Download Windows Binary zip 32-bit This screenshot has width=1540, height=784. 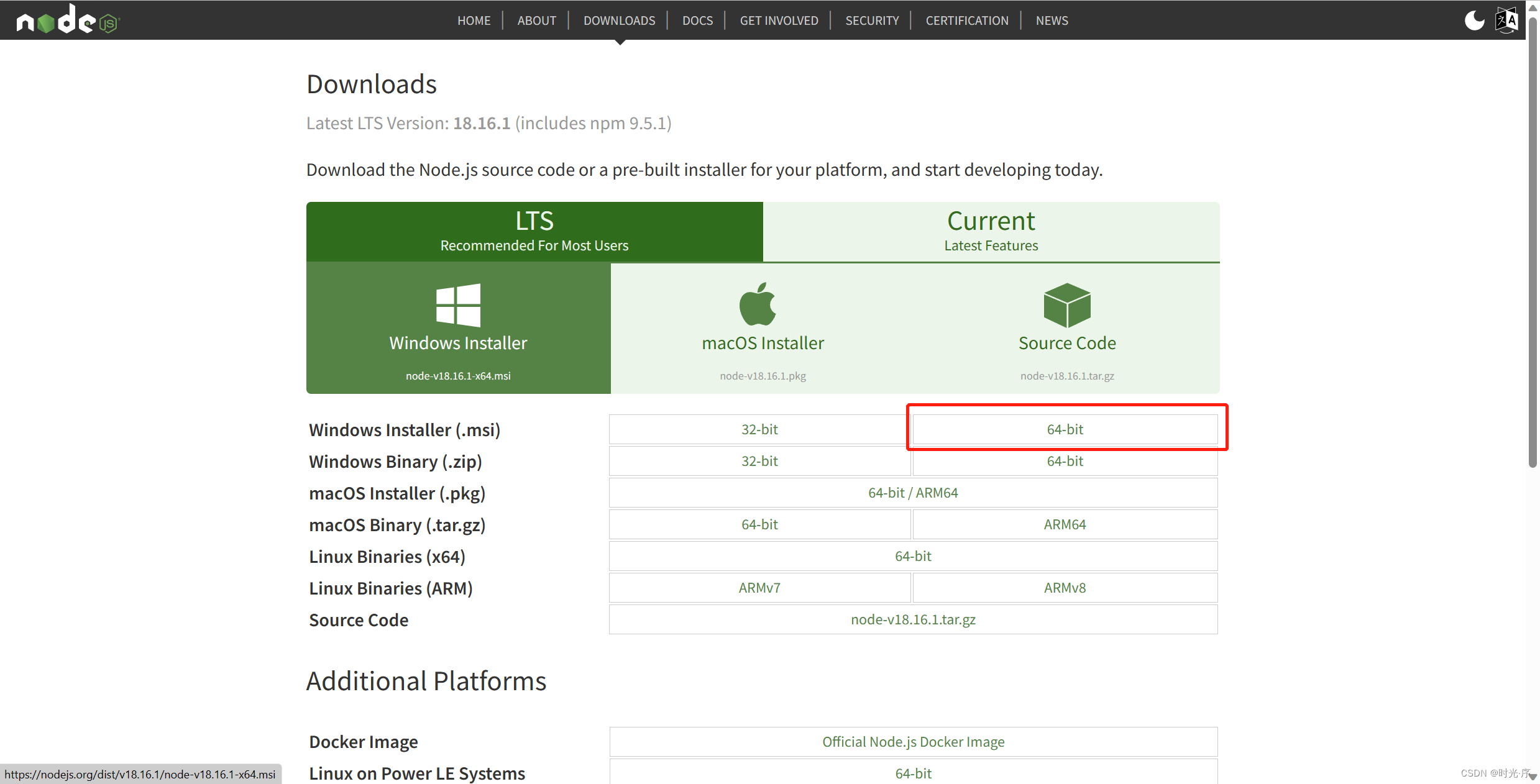[759, 461]
